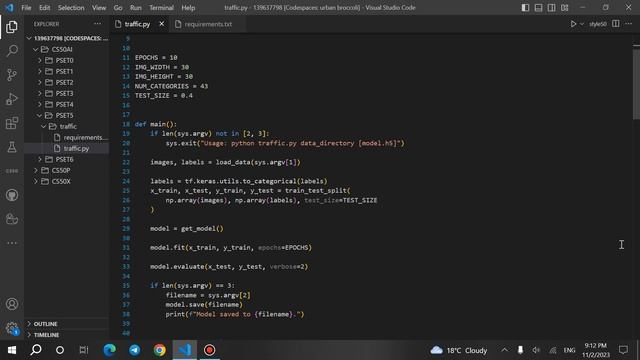Screen dimensions: 640x360
Task: Open the Search view in the activity bar
Action: (x=12, y=51)
